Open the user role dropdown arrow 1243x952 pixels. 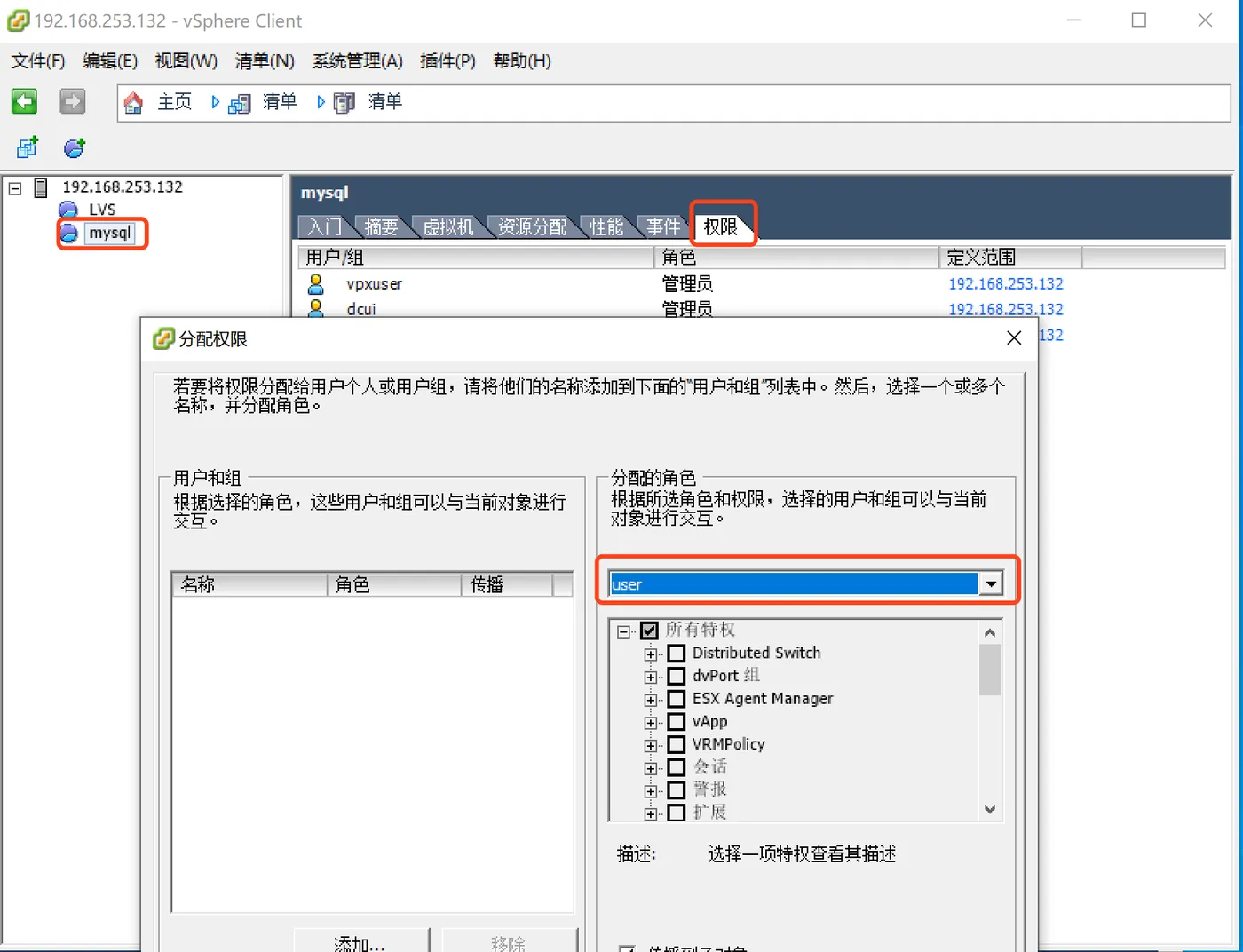point(991,583)
